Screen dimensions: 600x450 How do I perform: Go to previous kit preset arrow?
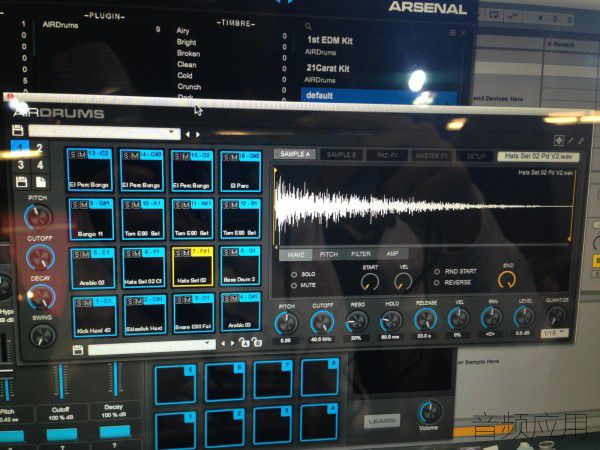point(188,134)
